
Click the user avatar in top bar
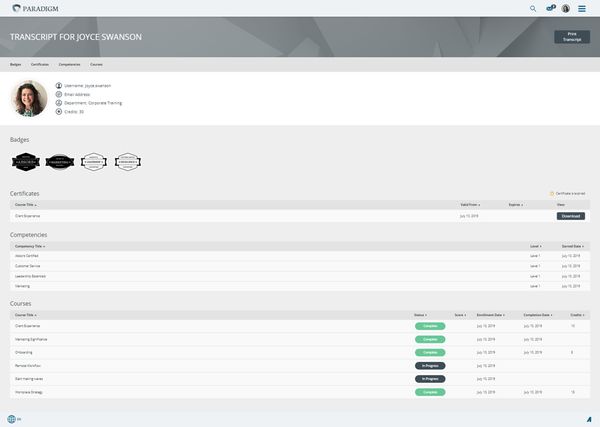(566, 8)
